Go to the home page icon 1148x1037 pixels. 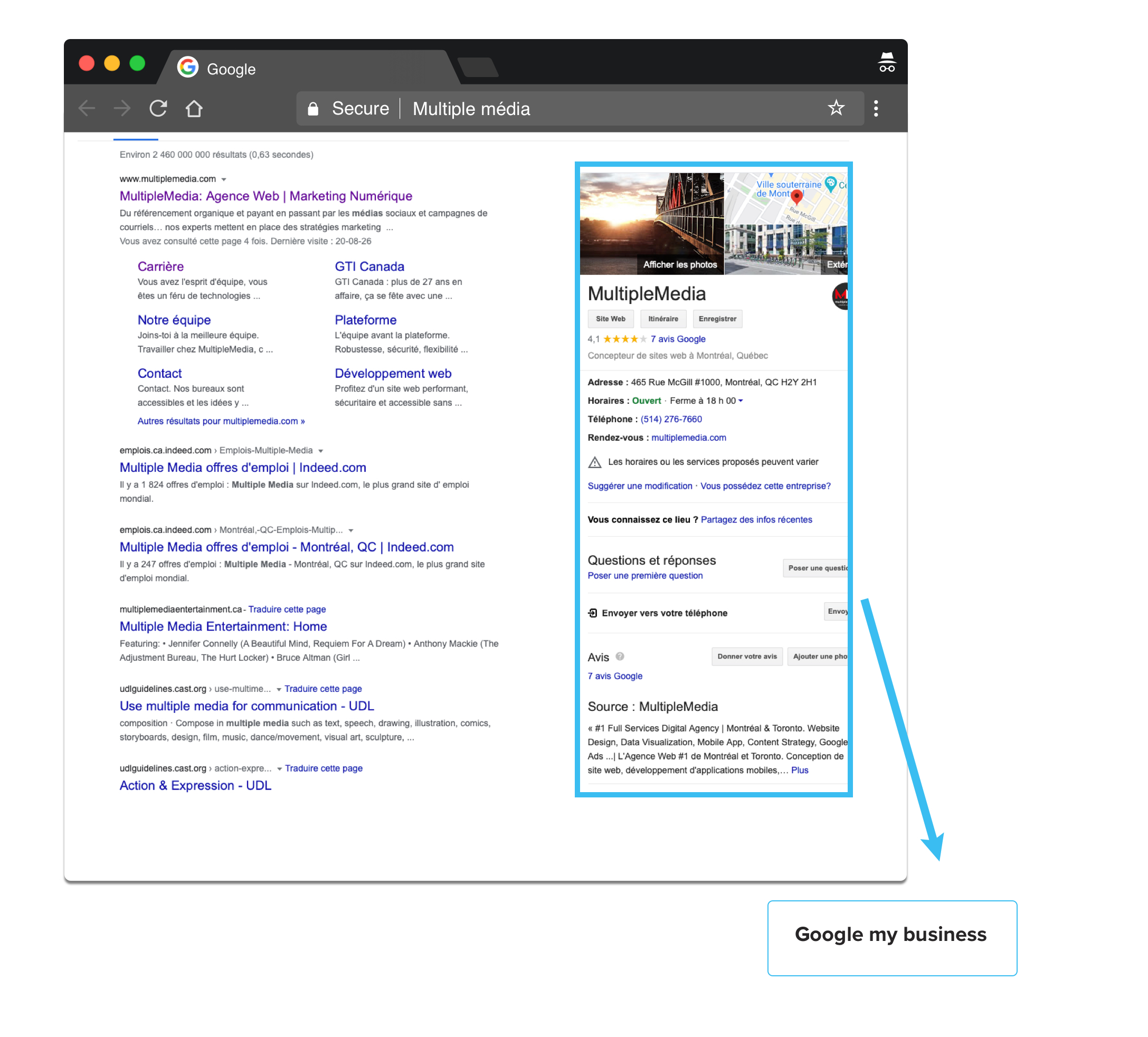[194, 108]
